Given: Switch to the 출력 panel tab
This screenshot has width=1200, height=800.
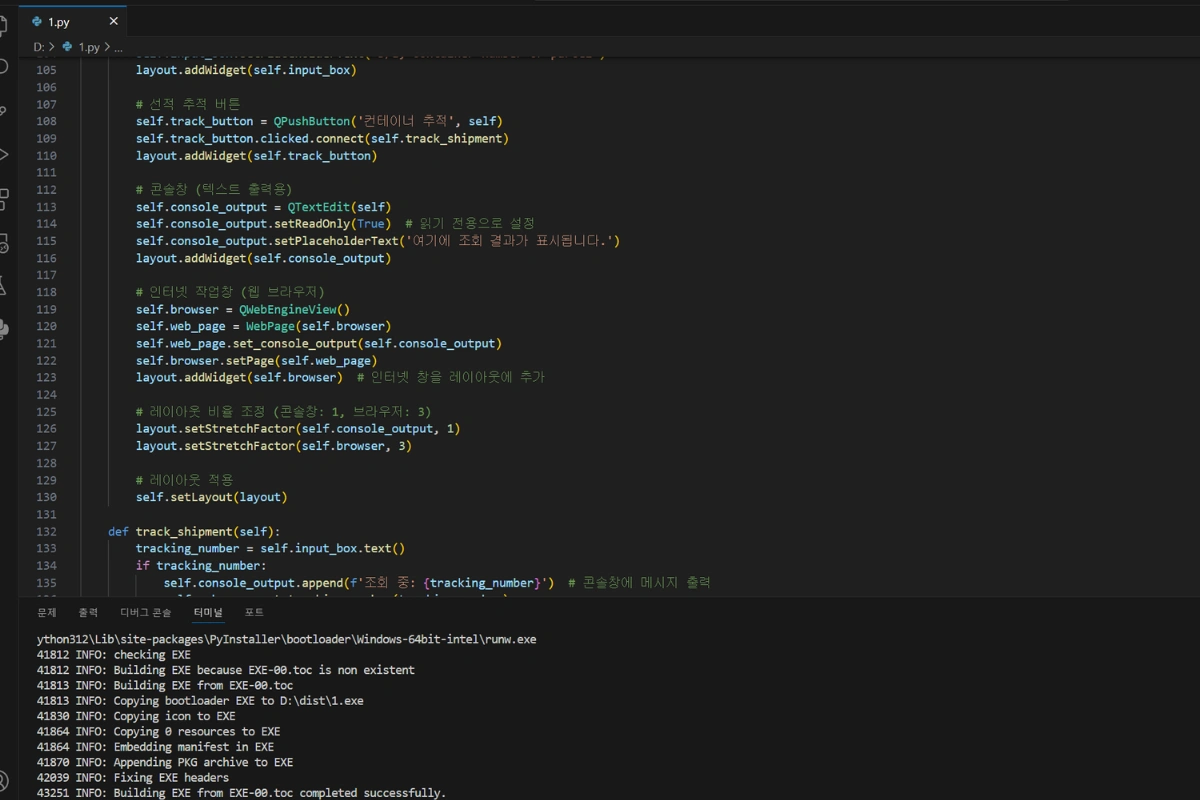Looking at the screenshot, I should pyautogui.click(x=89, y=612).
